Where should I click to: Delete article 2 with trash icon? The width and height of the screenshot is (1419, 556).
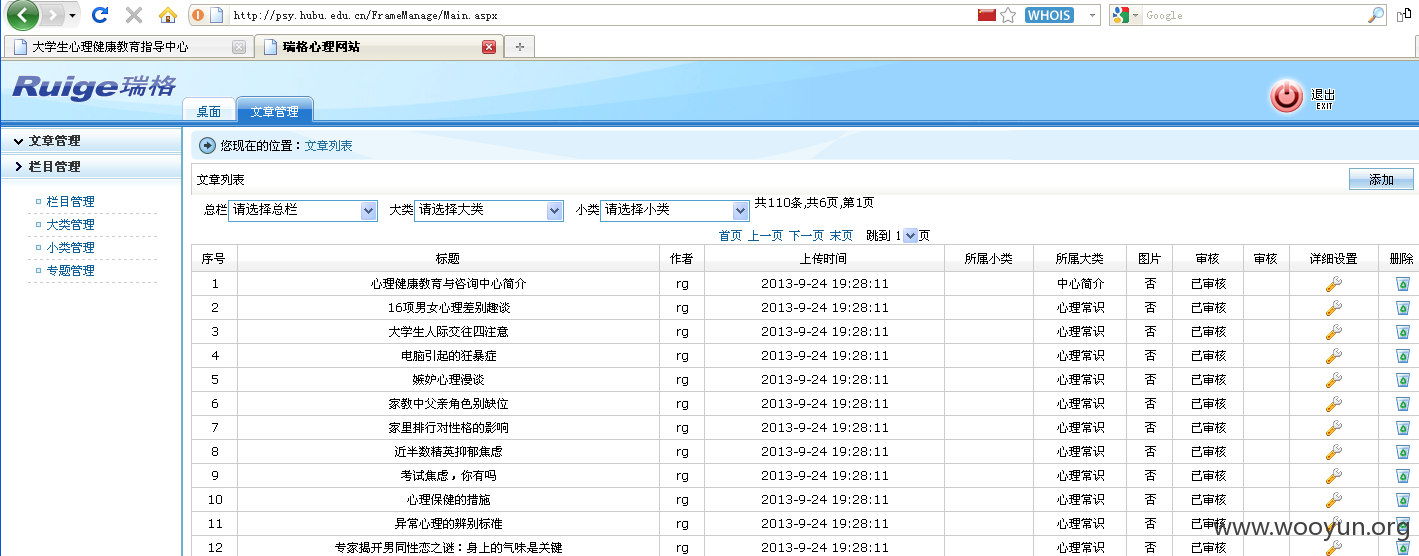click(x=1402, y=308)
